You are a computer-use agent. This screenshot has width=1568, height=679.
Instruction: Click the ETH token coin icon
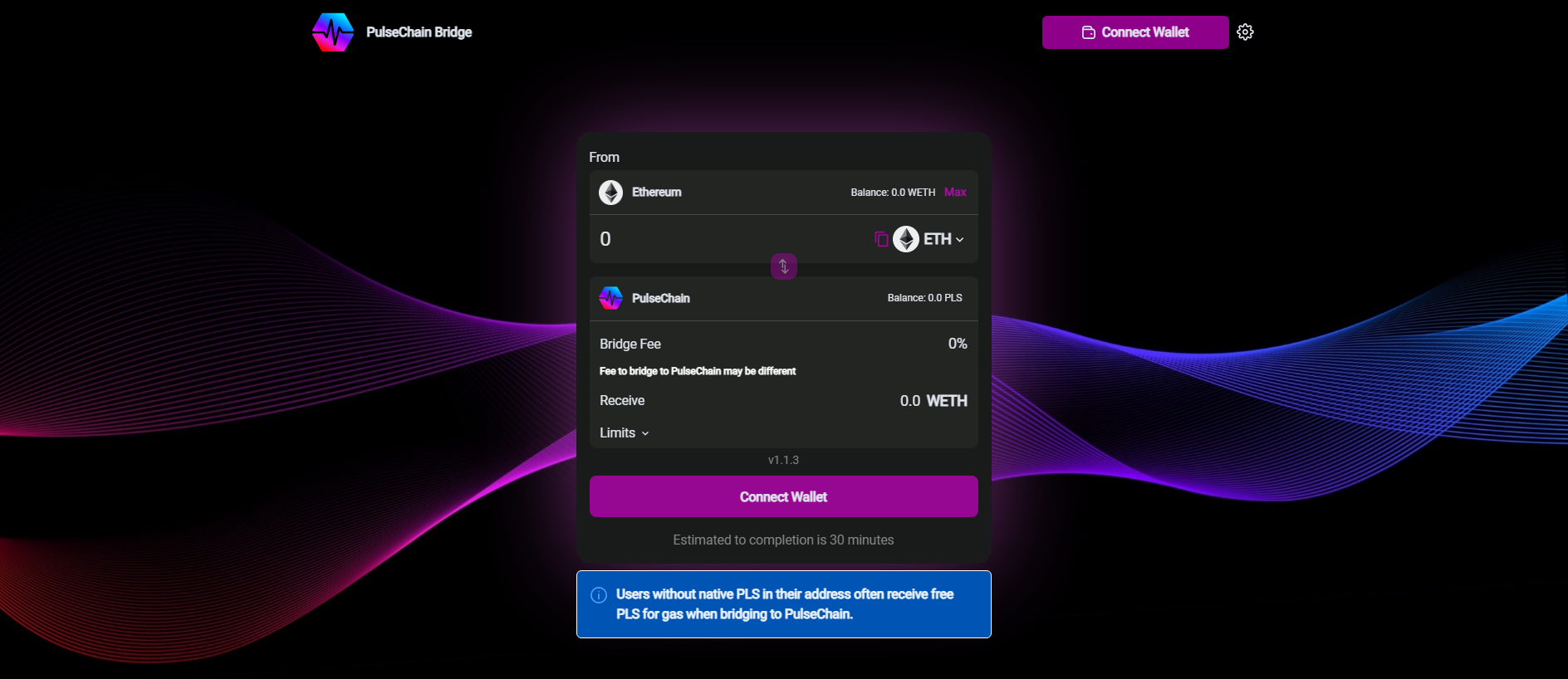[906, 239]
